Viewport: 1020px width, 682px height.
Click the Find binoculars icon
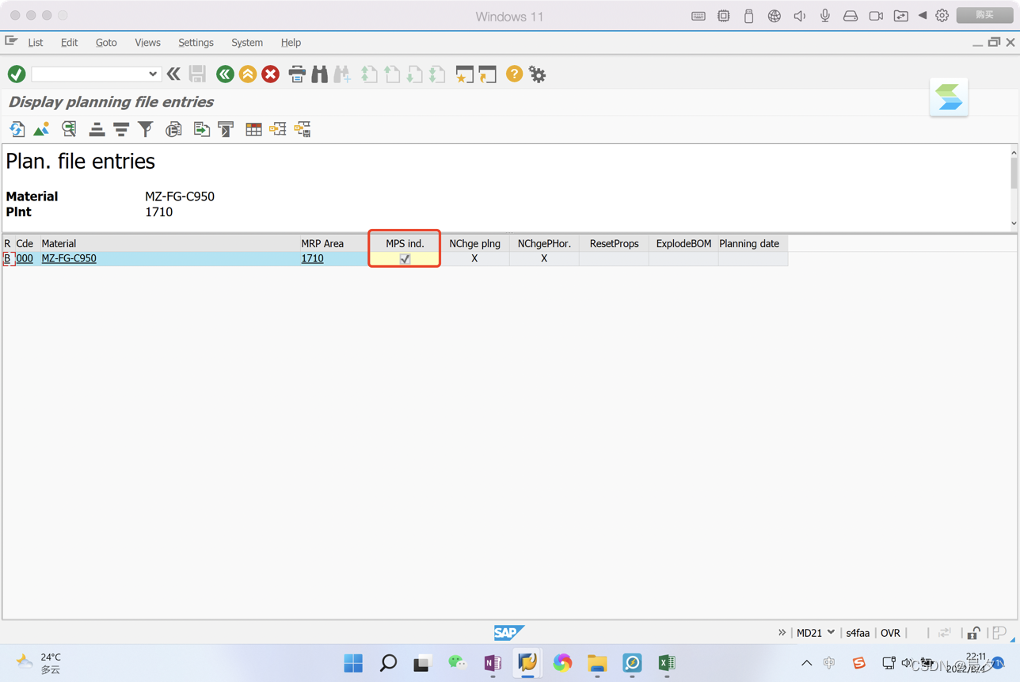point(320,74)
